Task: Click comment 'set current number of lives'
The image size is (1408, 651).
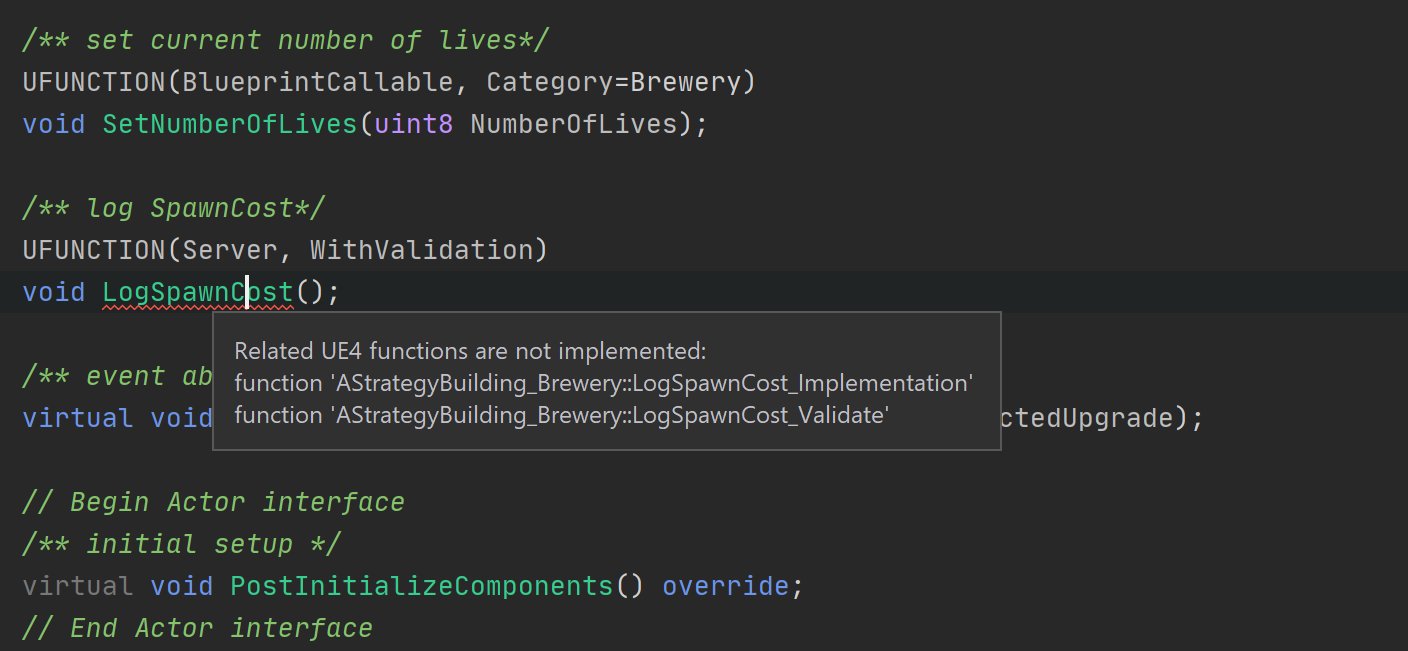Action: pyautogui.click(x=286, y=40)
